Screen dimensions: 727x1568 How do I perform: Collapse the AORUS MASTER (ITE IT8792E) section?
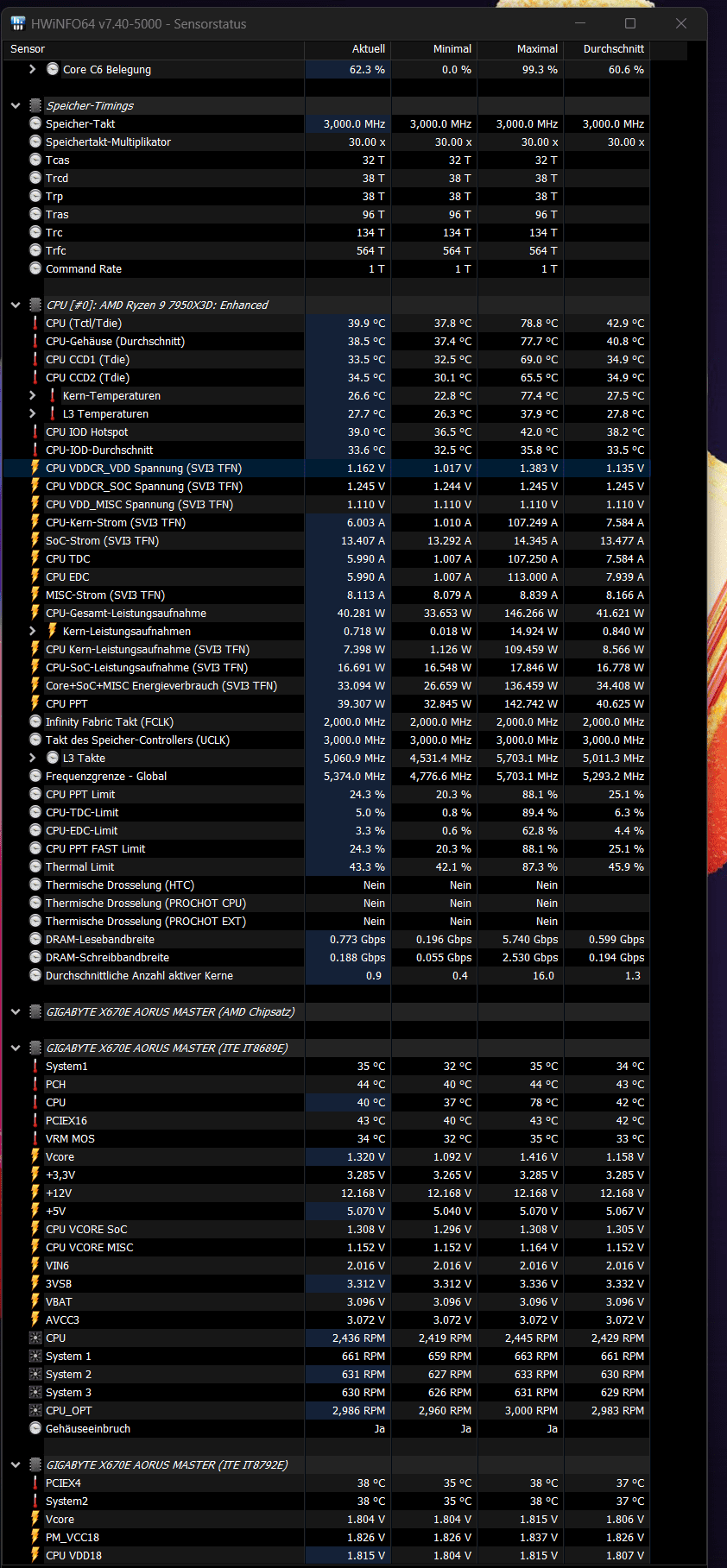16,1464
